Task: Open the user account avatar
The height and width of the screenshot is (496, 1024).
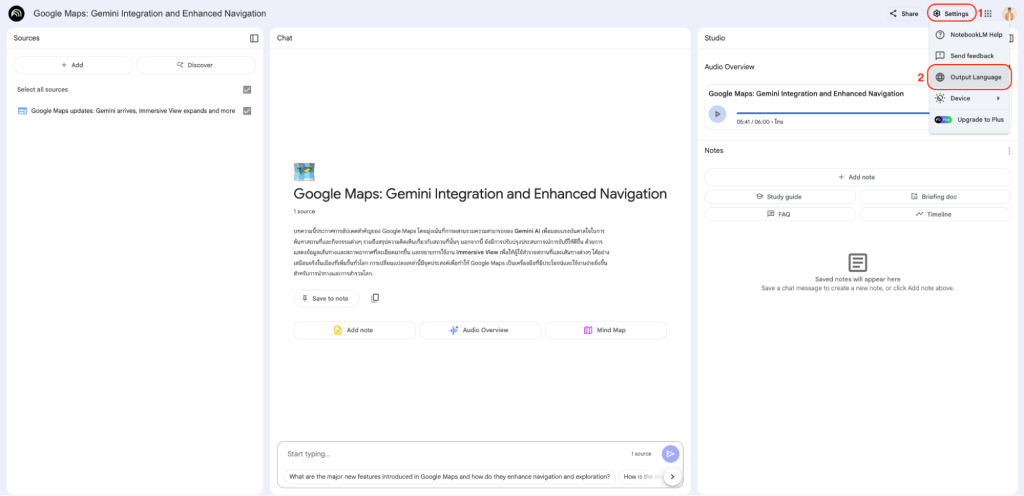Action: point(1009,13)
